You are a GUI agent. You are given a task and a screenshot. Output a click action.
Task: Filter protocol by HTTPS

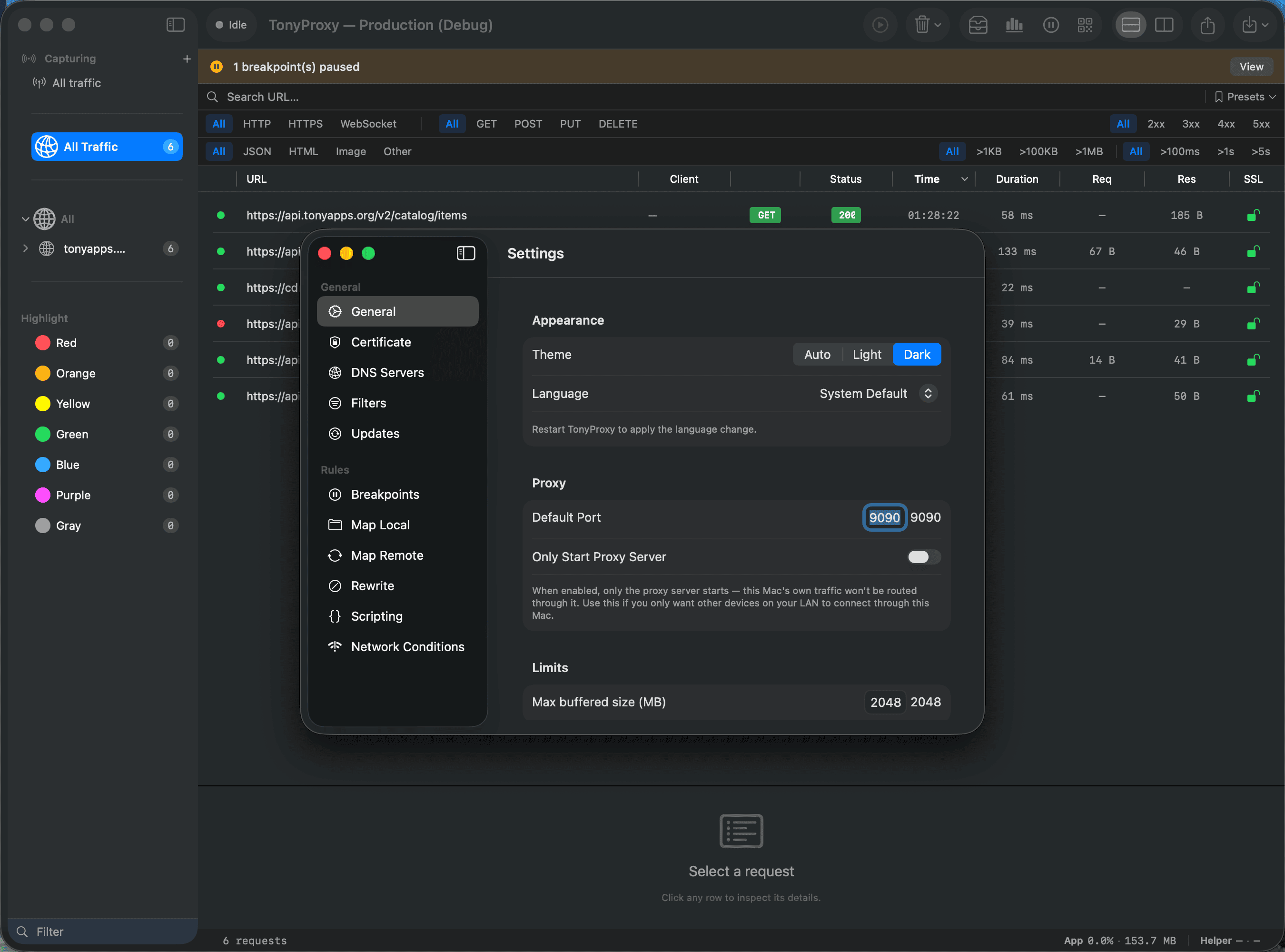tap(306, 124)
